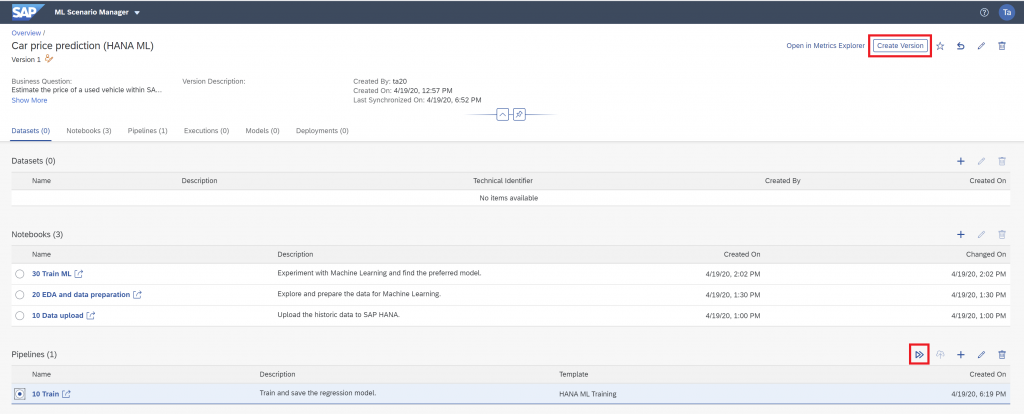1024x414 pixels.
Task: Open in Metrics Explorer link
Action: click(825, 46)
